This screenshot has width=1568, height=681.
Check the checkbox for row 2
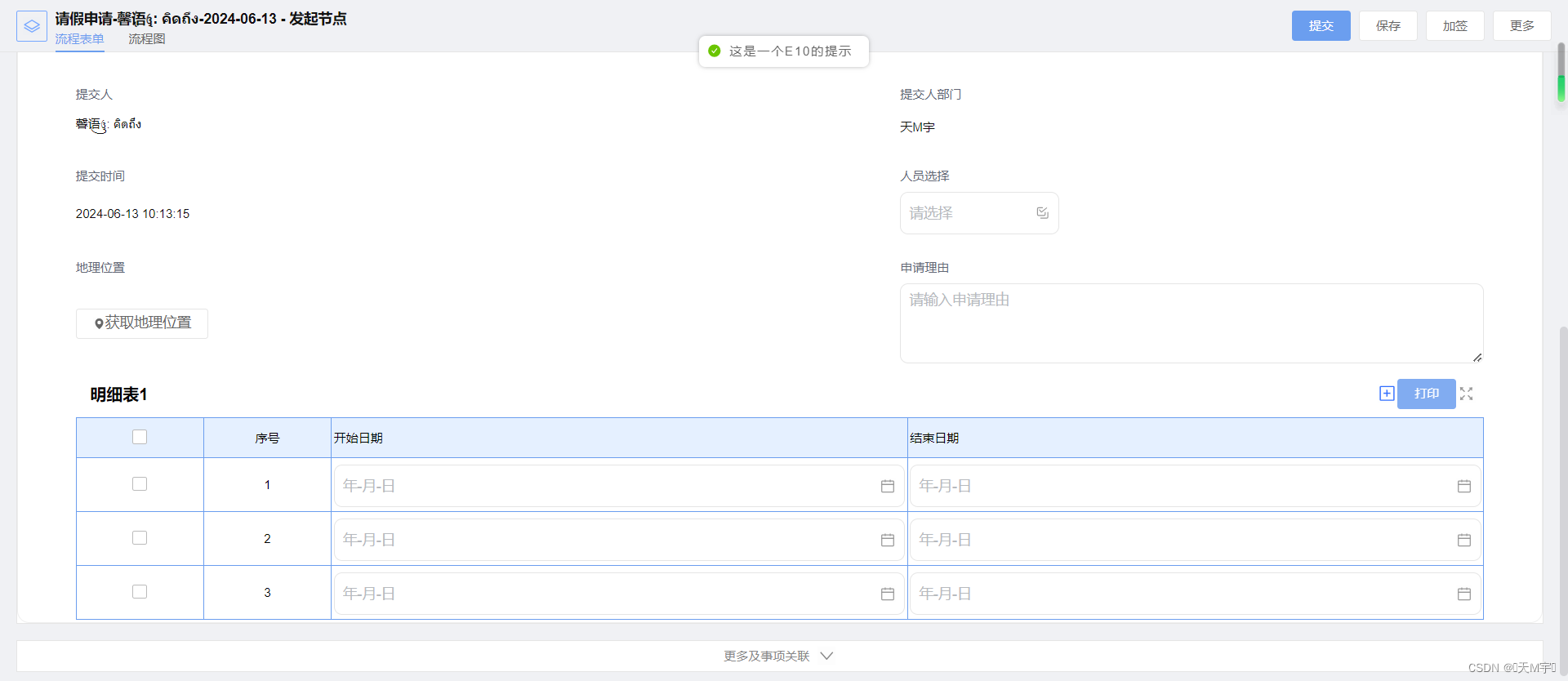140,537
